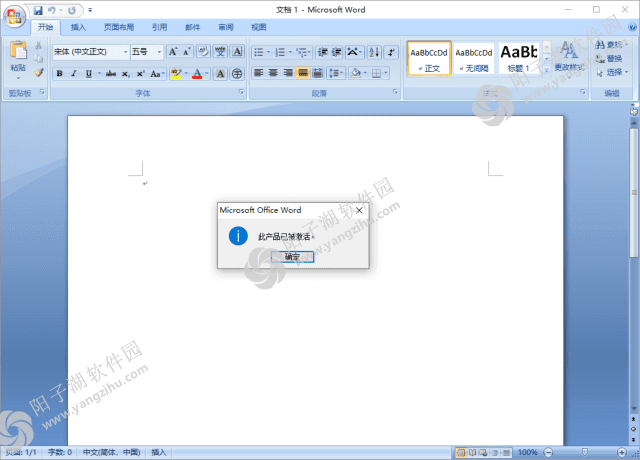Click the Clear Formatting eraser icon
The image size is (640, 460).
click(203, 52)
